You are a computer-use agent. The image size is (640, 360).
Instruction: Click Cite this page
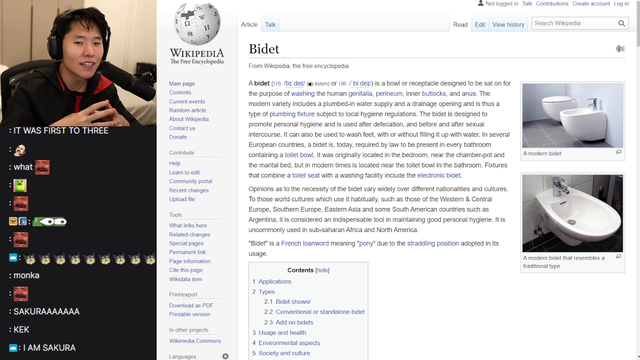pos(186,270)
